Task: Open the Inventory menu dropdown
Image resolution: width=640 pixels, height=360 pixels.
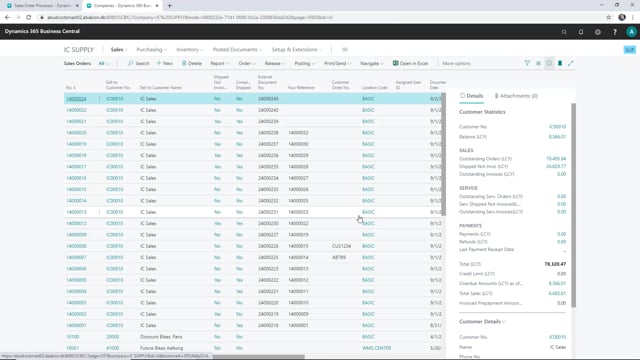Action: click(189, 49)
